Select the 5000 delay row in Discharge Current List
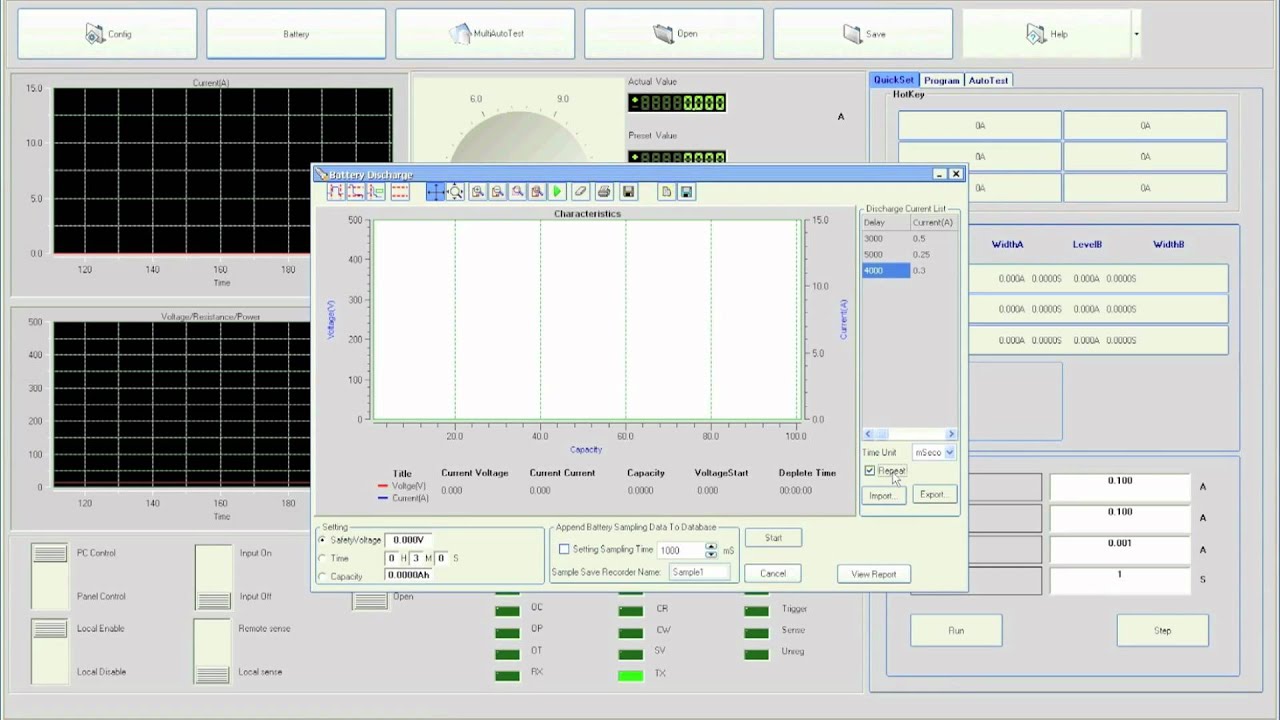This screenshot has height=720, width=1280. 909,255
